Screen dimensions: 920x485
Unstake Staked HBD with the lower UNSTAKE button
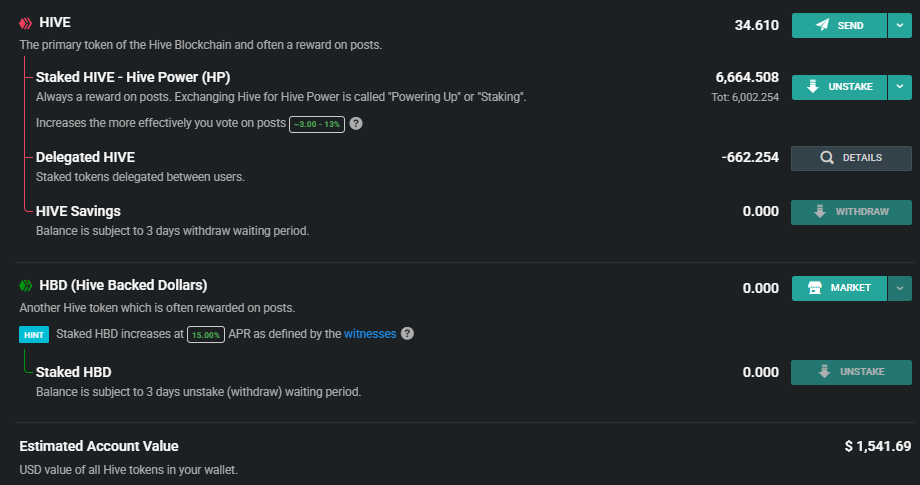click(x=851, y=372)
